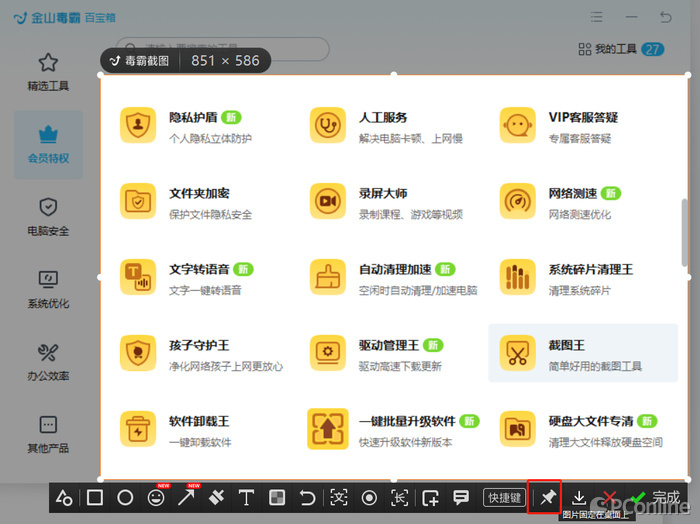Image resolution: width=700 pixels, height=524 pixels.
Task: Open the hamburger menu at the top of the window
Action: click(x=596, y=17)
